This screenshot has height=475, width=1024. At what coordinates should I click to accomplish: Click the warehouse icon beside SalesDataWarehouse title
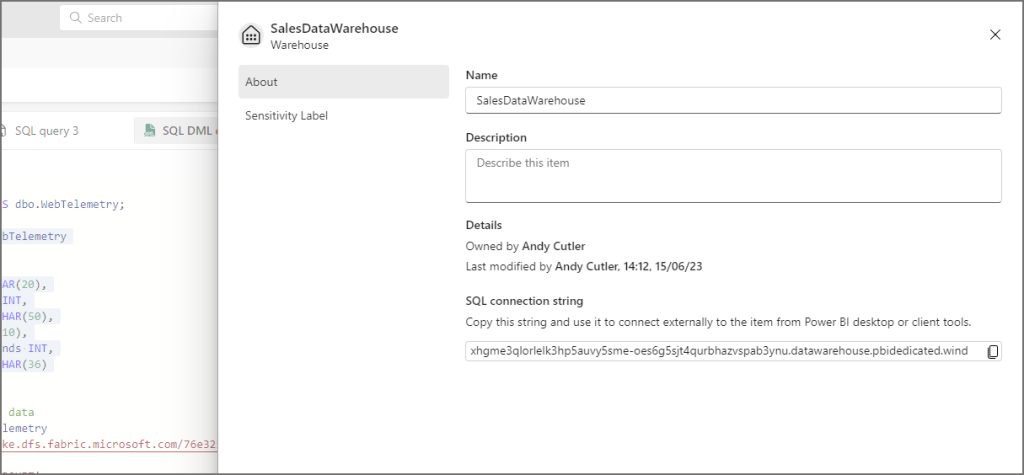point(251,35)
